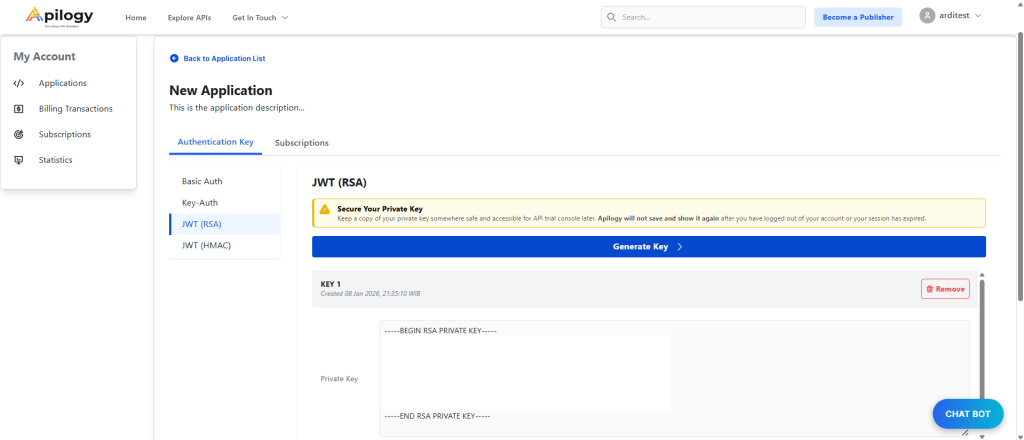Open the Explore APIs link
Screen dimensions: 1024x440
pos(189,18)
